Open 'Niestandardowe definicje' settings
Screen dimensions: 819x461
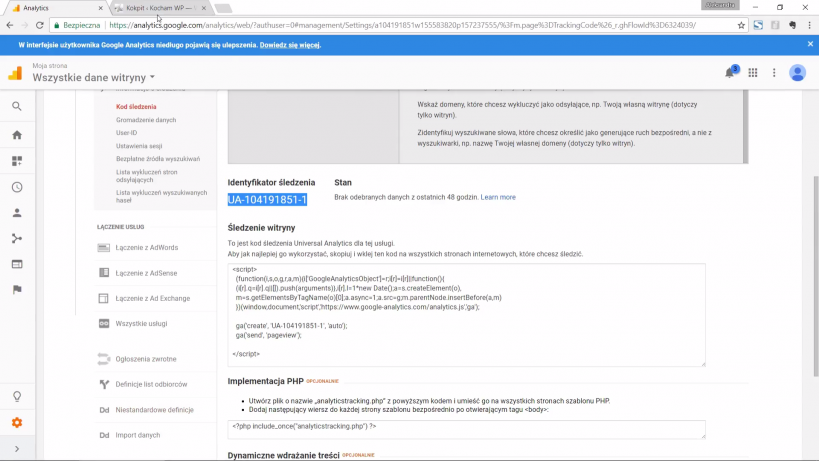pos(155,410)
